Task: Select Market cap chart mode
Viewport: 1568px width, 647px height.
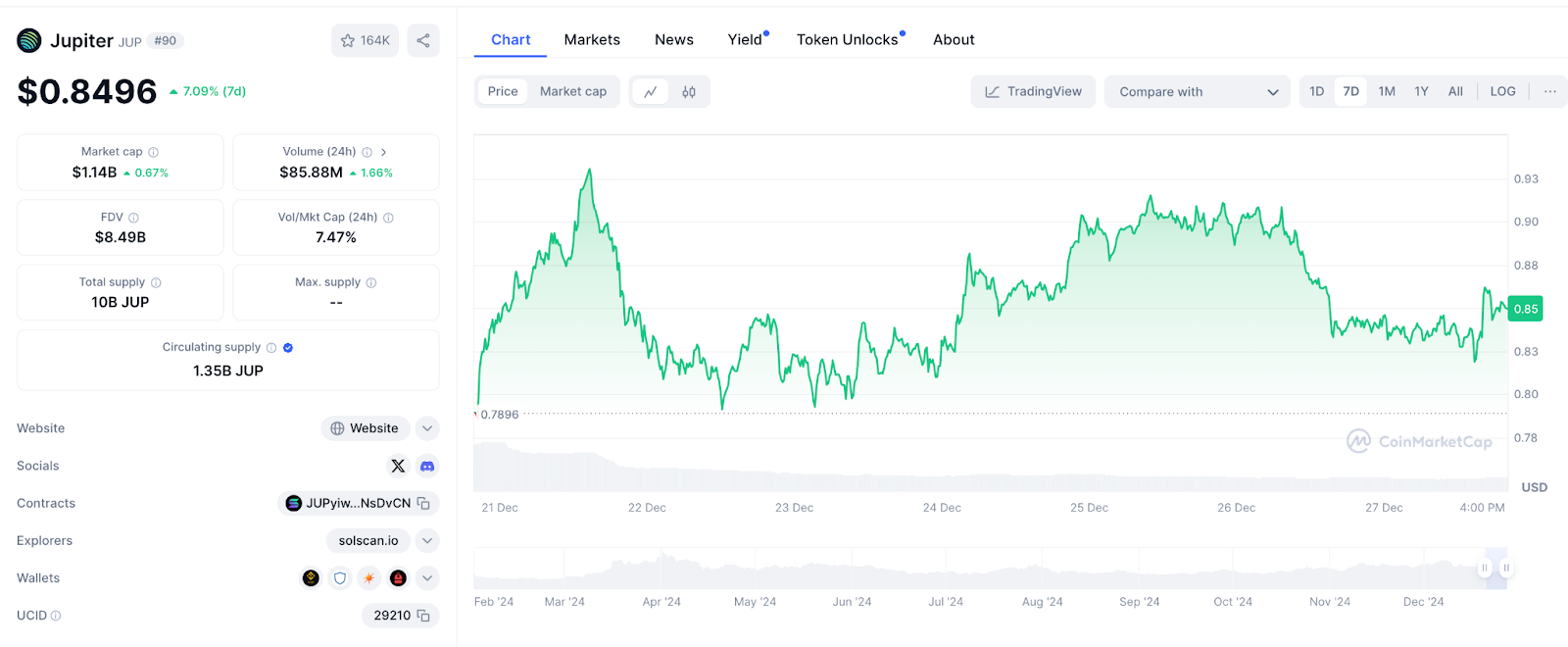Action: 573,91
